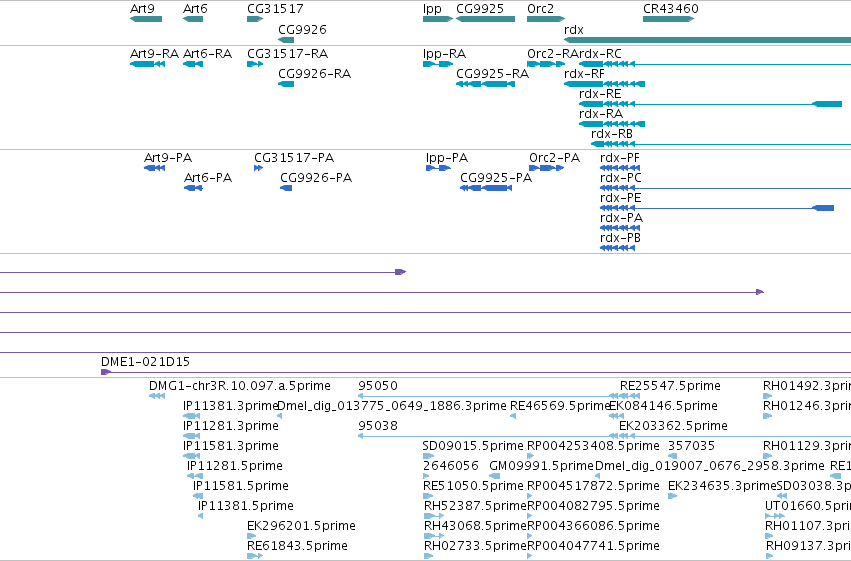Screen dimensions: 851x561
Task: Click the 2646056 feature
Action: [428, 476]
